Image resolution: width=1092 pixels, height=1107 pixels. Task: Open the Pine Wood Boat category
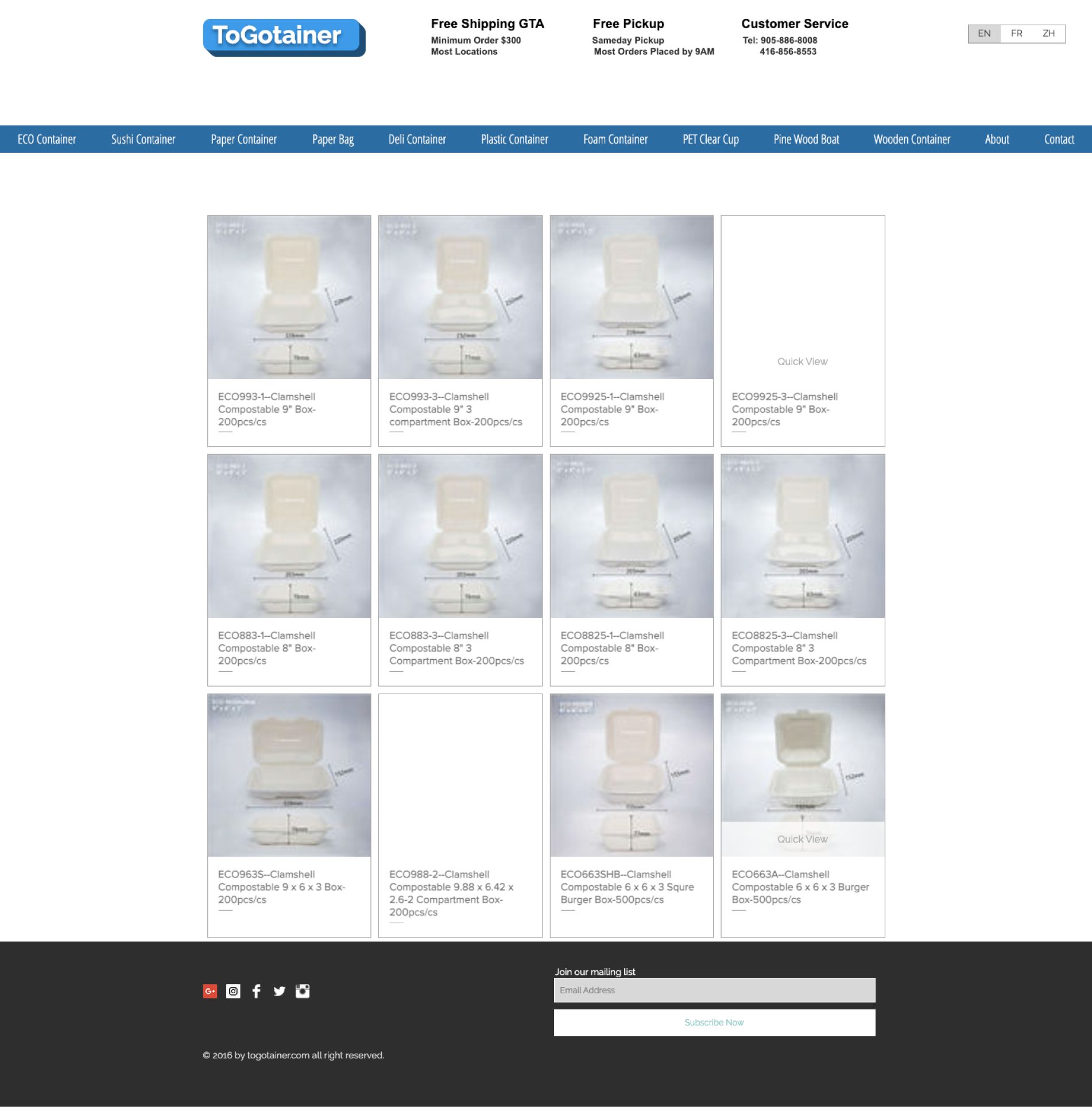click(806, 139)
